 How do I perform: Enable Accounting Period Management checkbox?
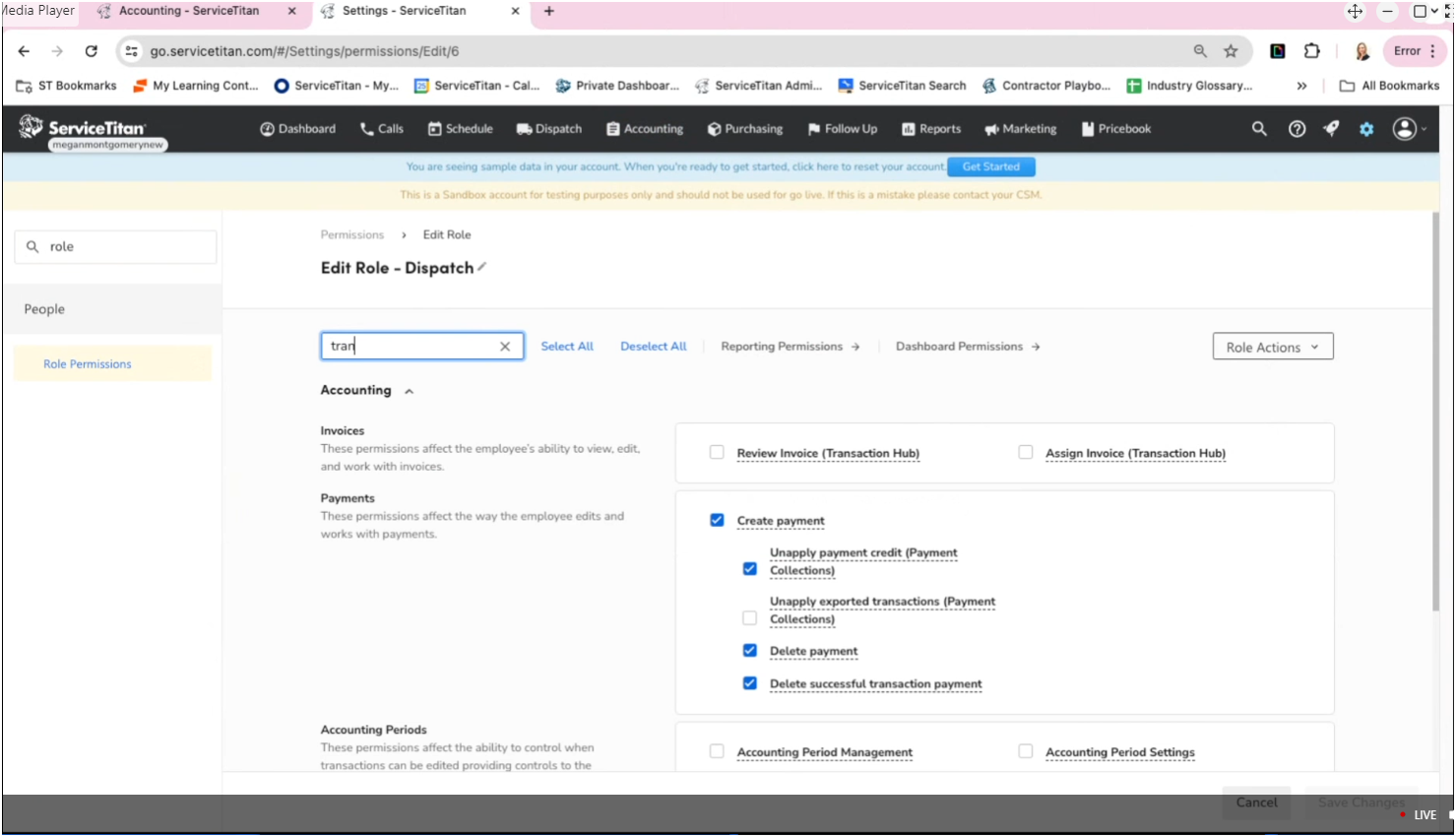[x=717, y=751]
